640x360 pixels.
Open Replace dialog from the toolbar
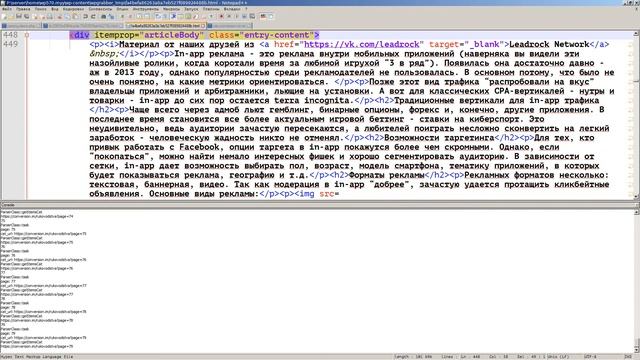pyautogui.click(x=111, y=16)
